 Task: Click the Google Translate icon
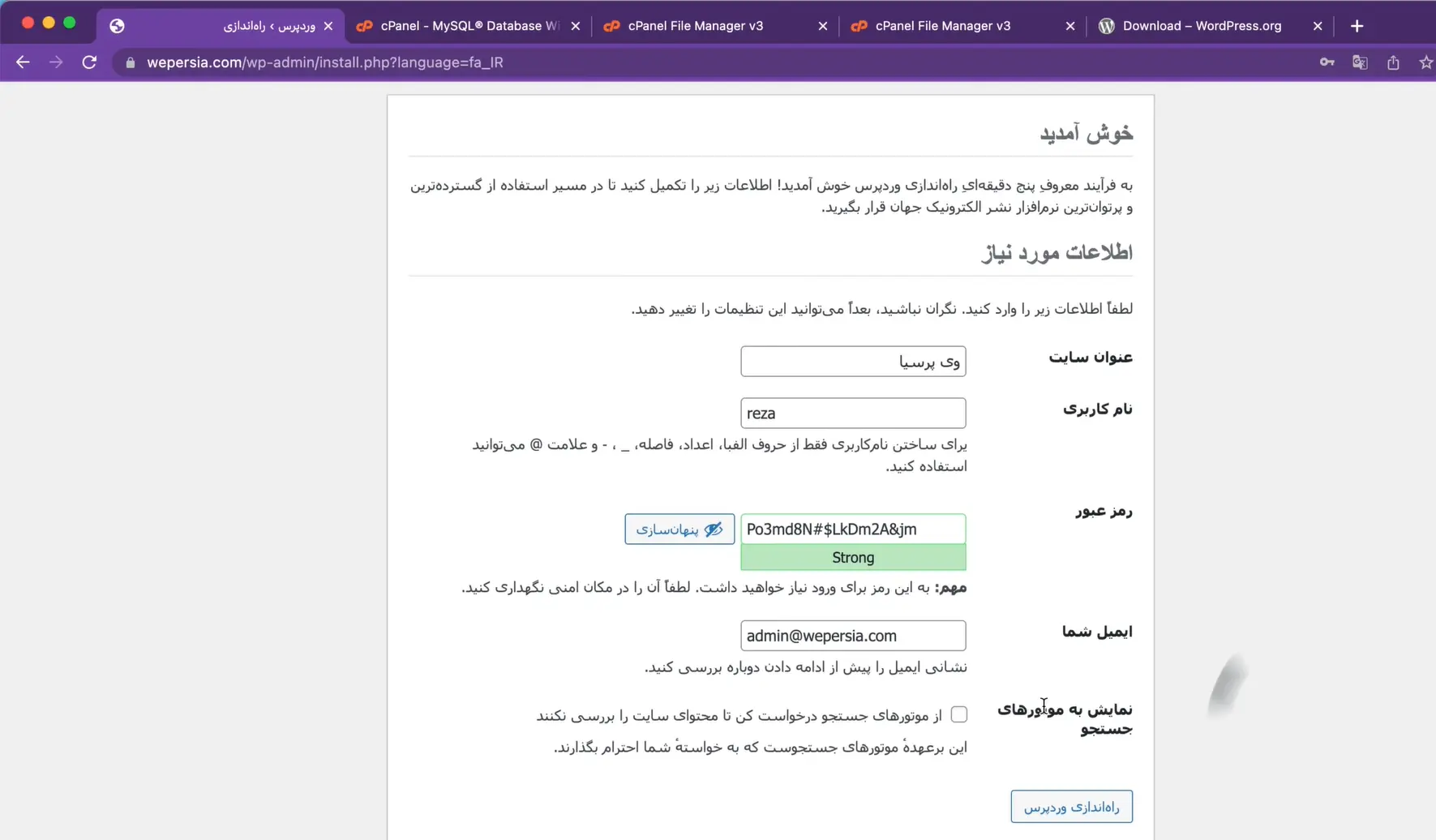click(1360, 62)
